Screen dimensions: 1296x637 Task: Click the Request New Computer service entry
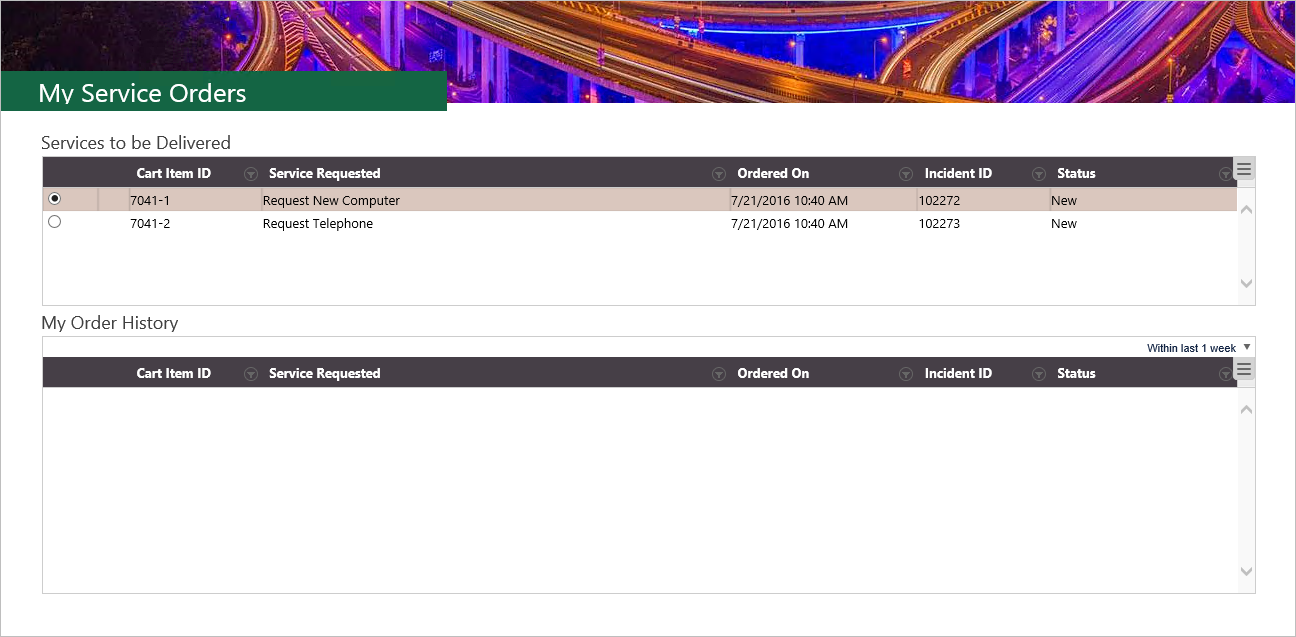click(x=331, y=201)
